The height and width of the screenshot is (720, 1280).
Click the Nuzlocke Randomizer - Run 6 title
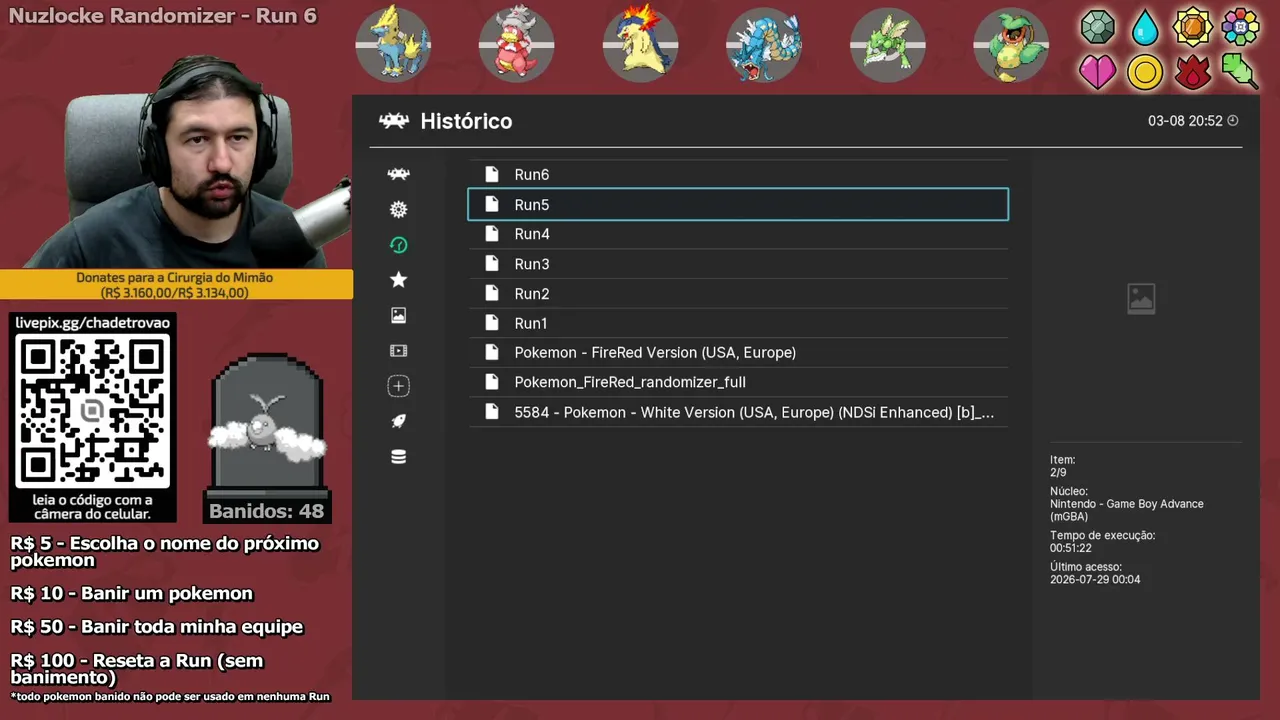coord(163,16)
